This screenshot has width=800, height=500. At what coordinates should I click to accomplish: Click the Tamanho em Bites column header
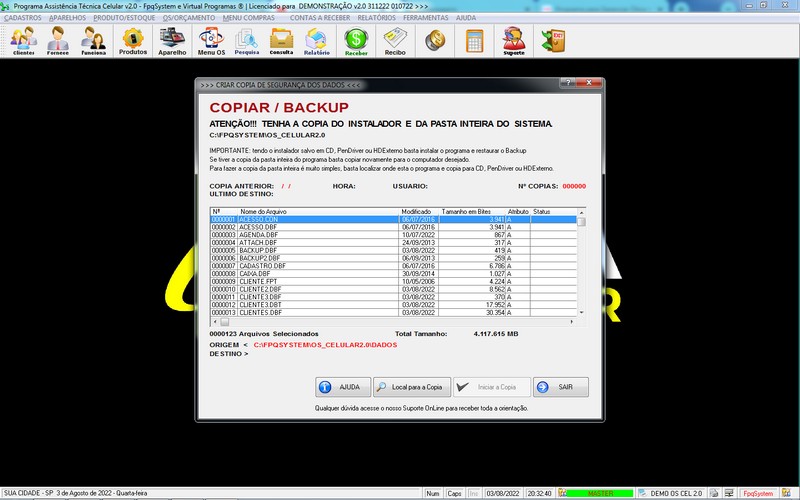click(472, 211)
